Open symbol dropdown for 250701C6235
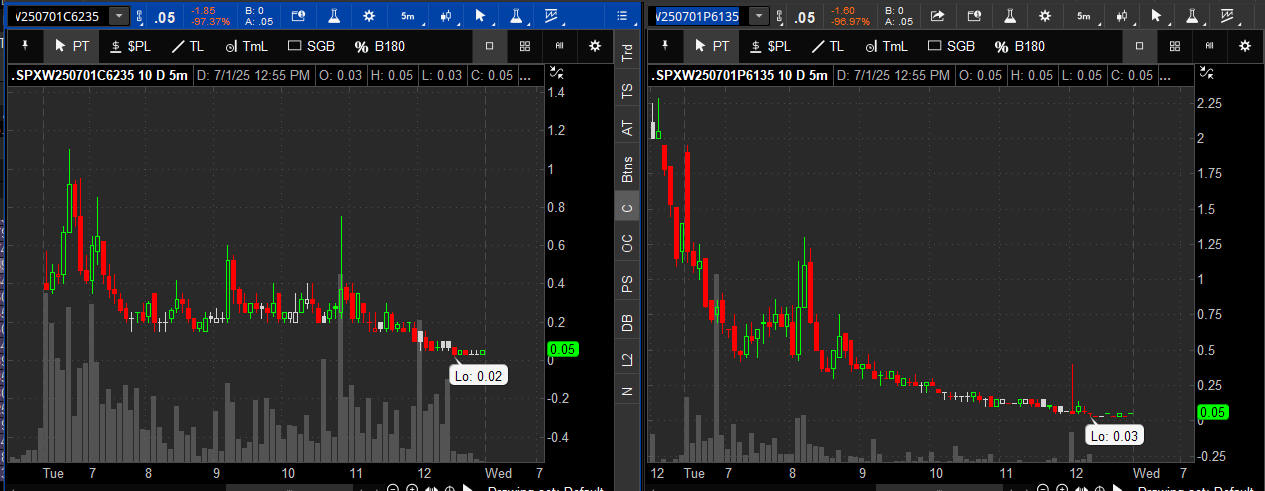The image size is (1265, 491). (x=119, y=16)
